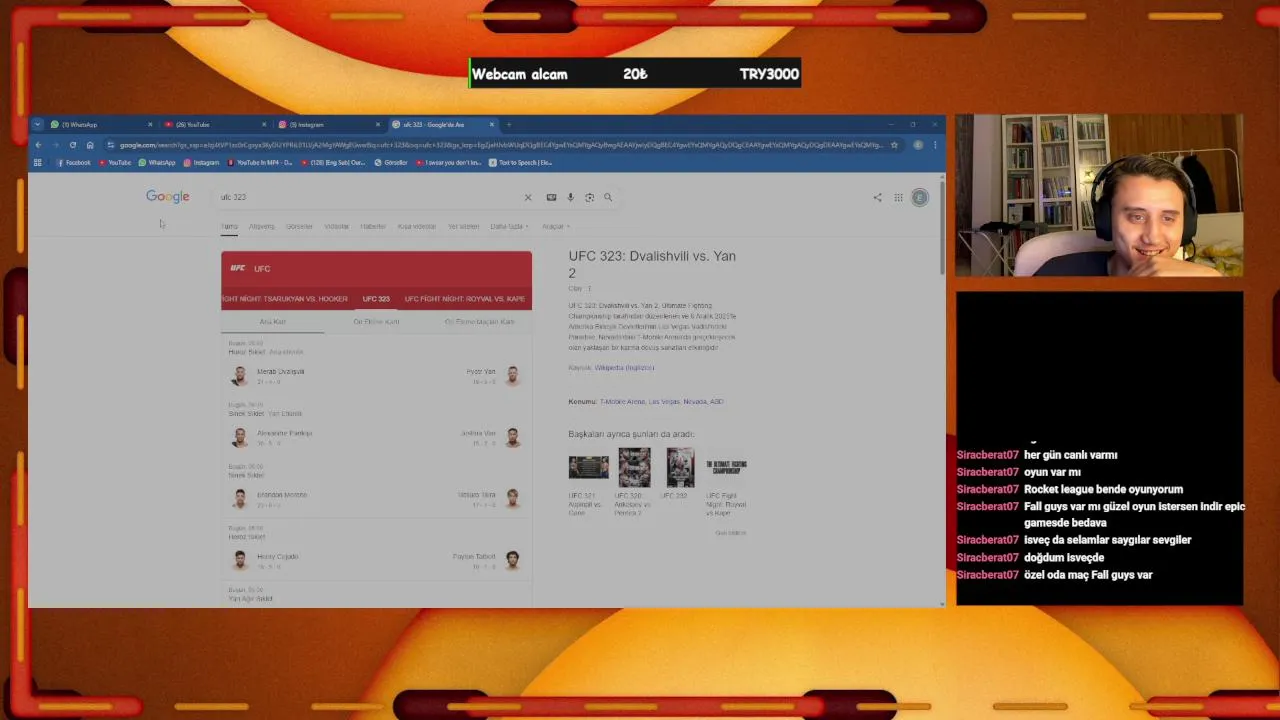Image resolution: width=1280 pixels, height=720 pixels.
Task: Expand the Daha fazla dropdown
Action: (509, 226)
